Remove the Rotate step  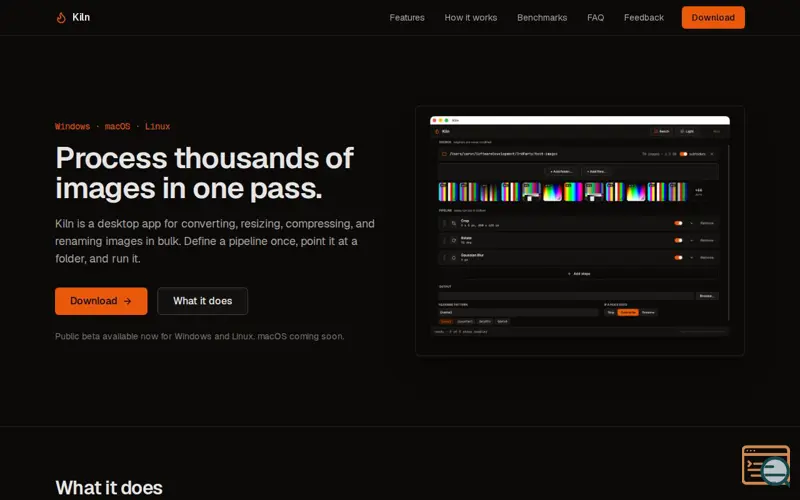[x=707, y=240]
